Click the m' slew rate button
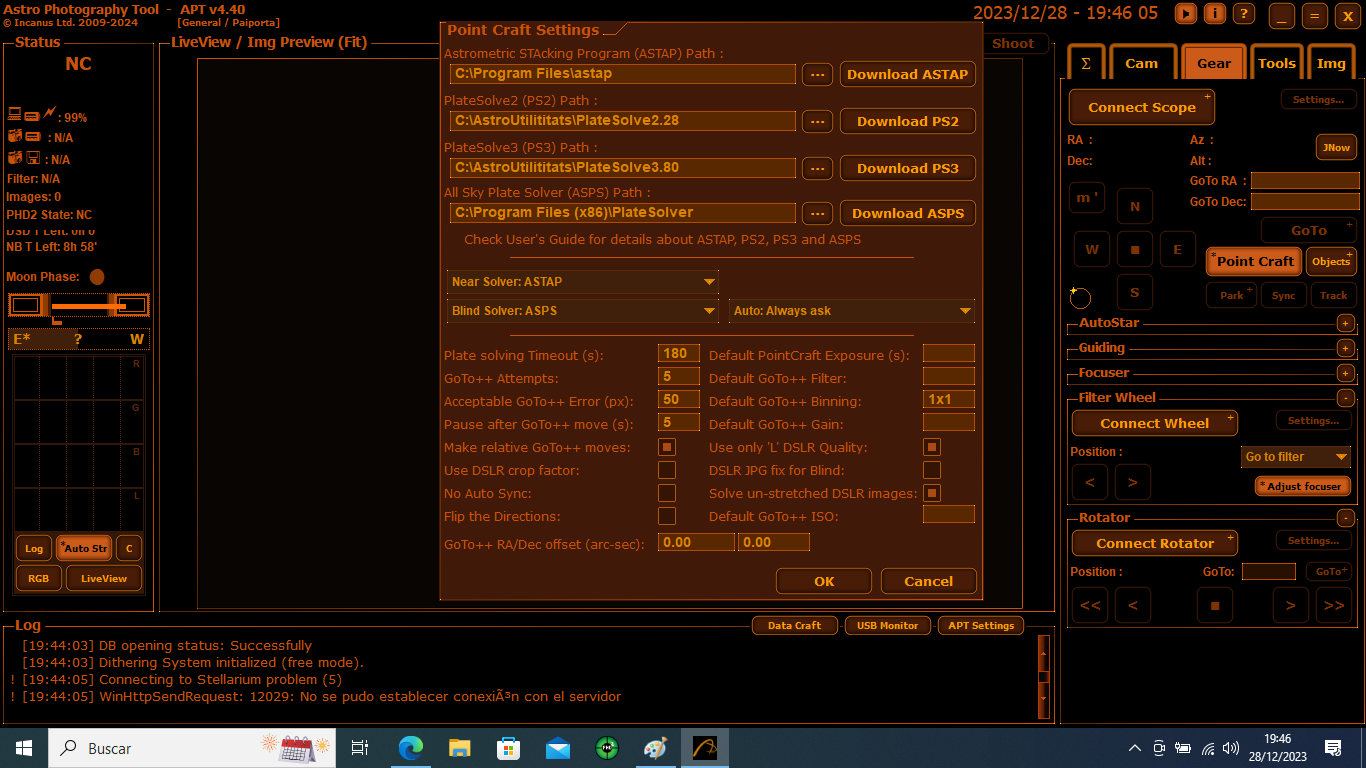 [x=1086, y=197]
